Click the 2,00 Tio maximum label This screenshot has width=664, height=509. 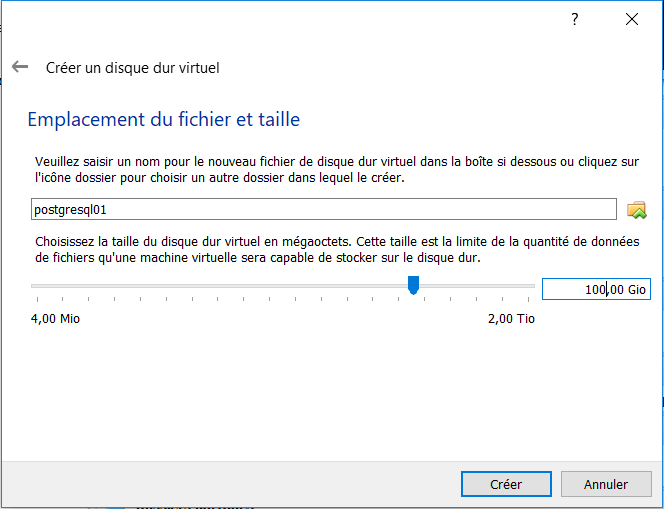511,318
